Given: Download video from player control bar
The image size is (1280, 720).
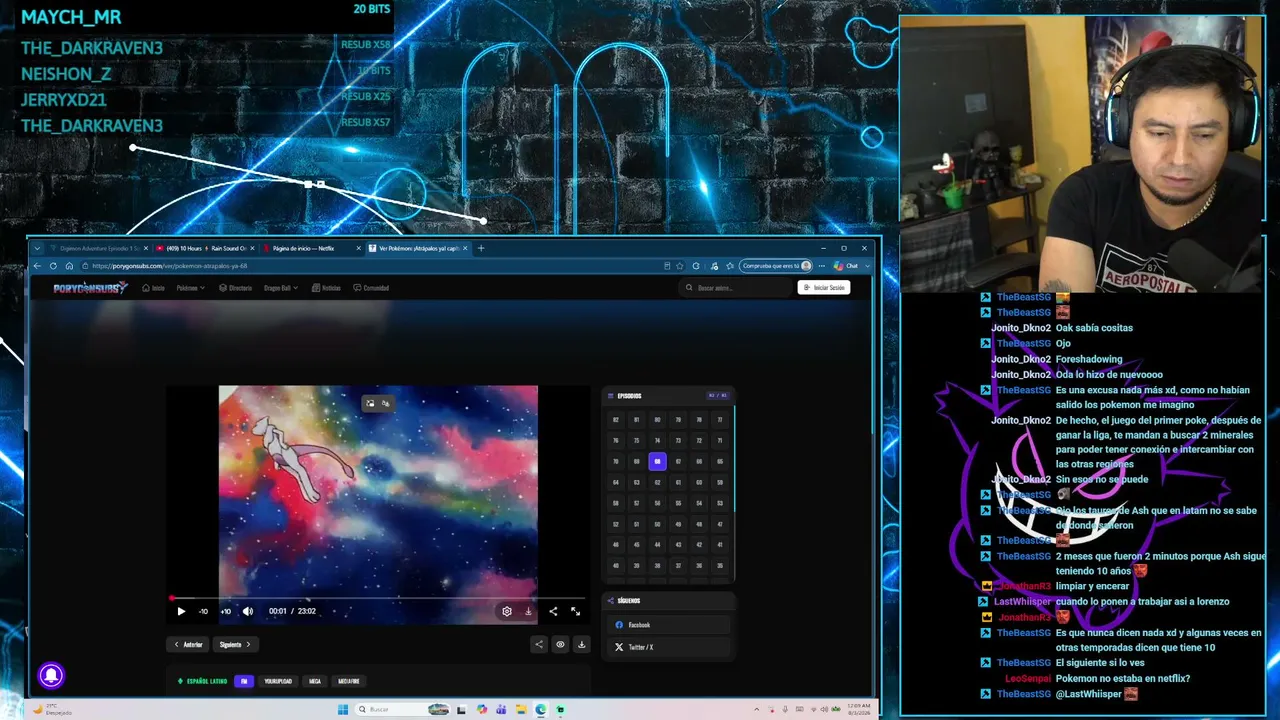Looking at the screenshot, I should coord(528,611).
